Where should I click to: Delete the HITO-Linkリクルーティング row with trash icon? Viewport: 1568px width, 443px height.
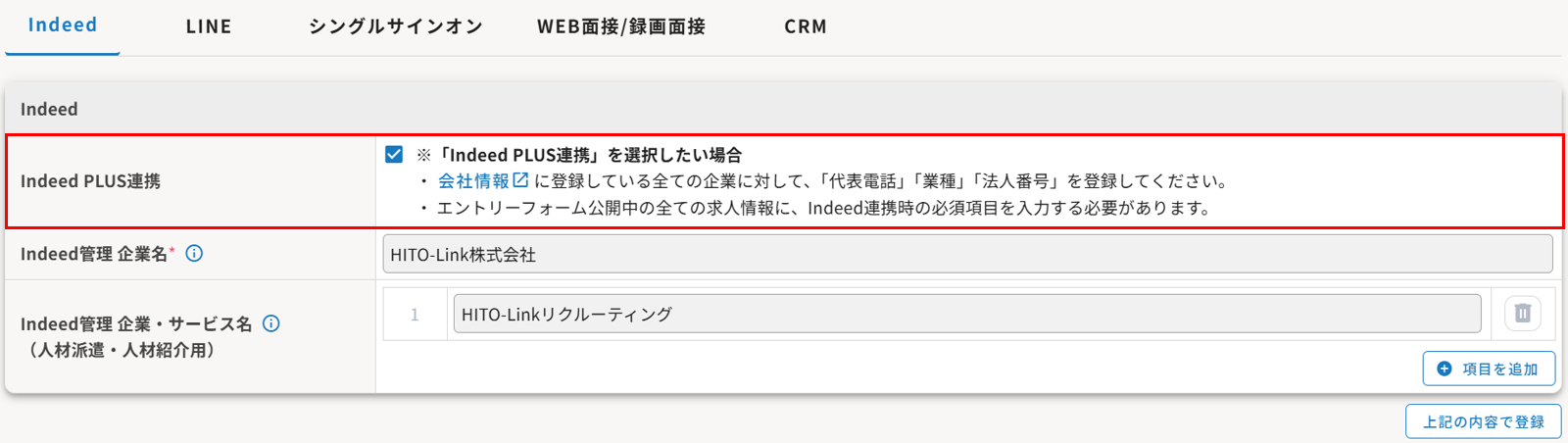(x=1522, y=314)
